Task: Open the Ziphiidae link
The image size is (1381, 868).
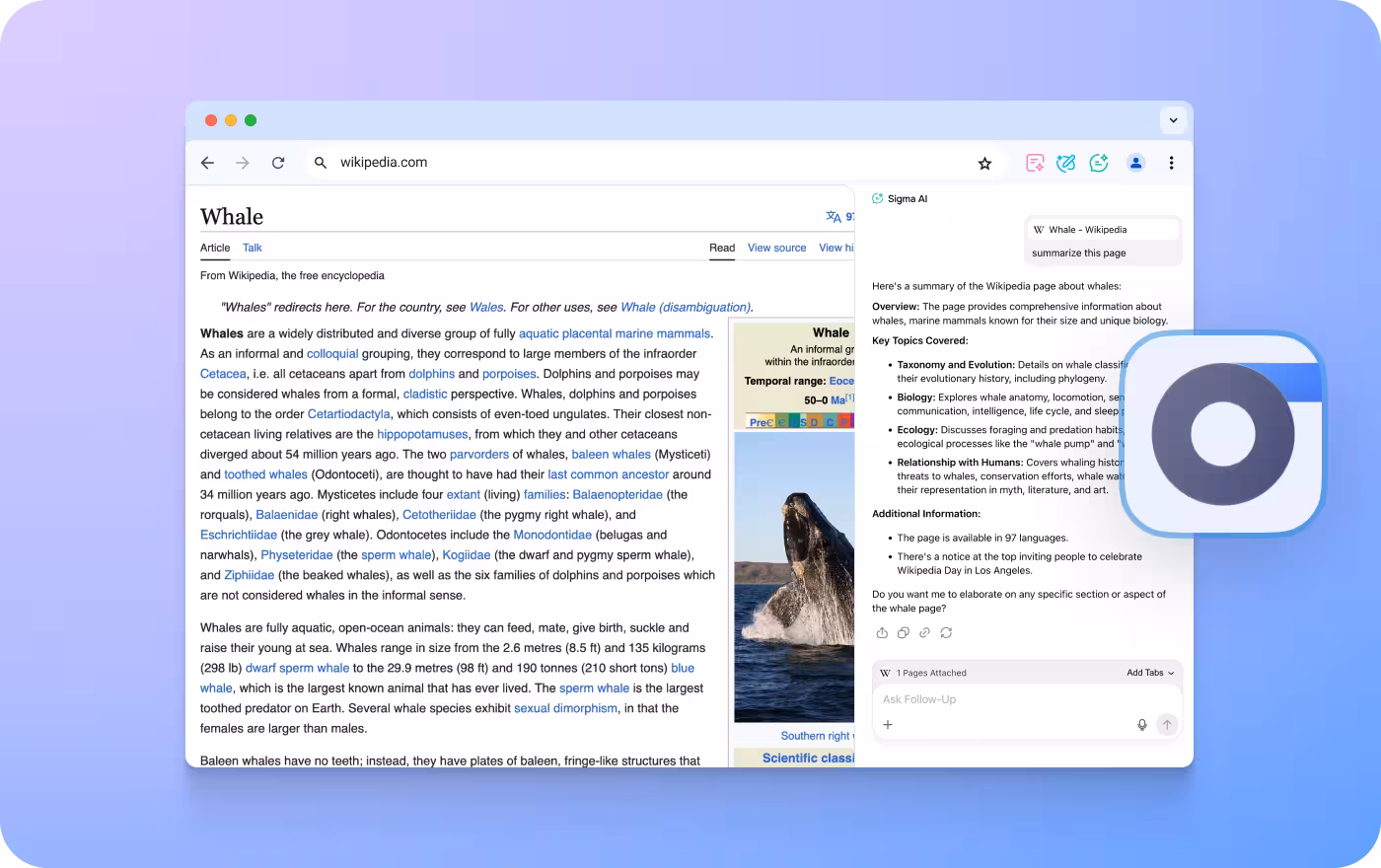Action: pyautogui.click(x=250, y=575)
